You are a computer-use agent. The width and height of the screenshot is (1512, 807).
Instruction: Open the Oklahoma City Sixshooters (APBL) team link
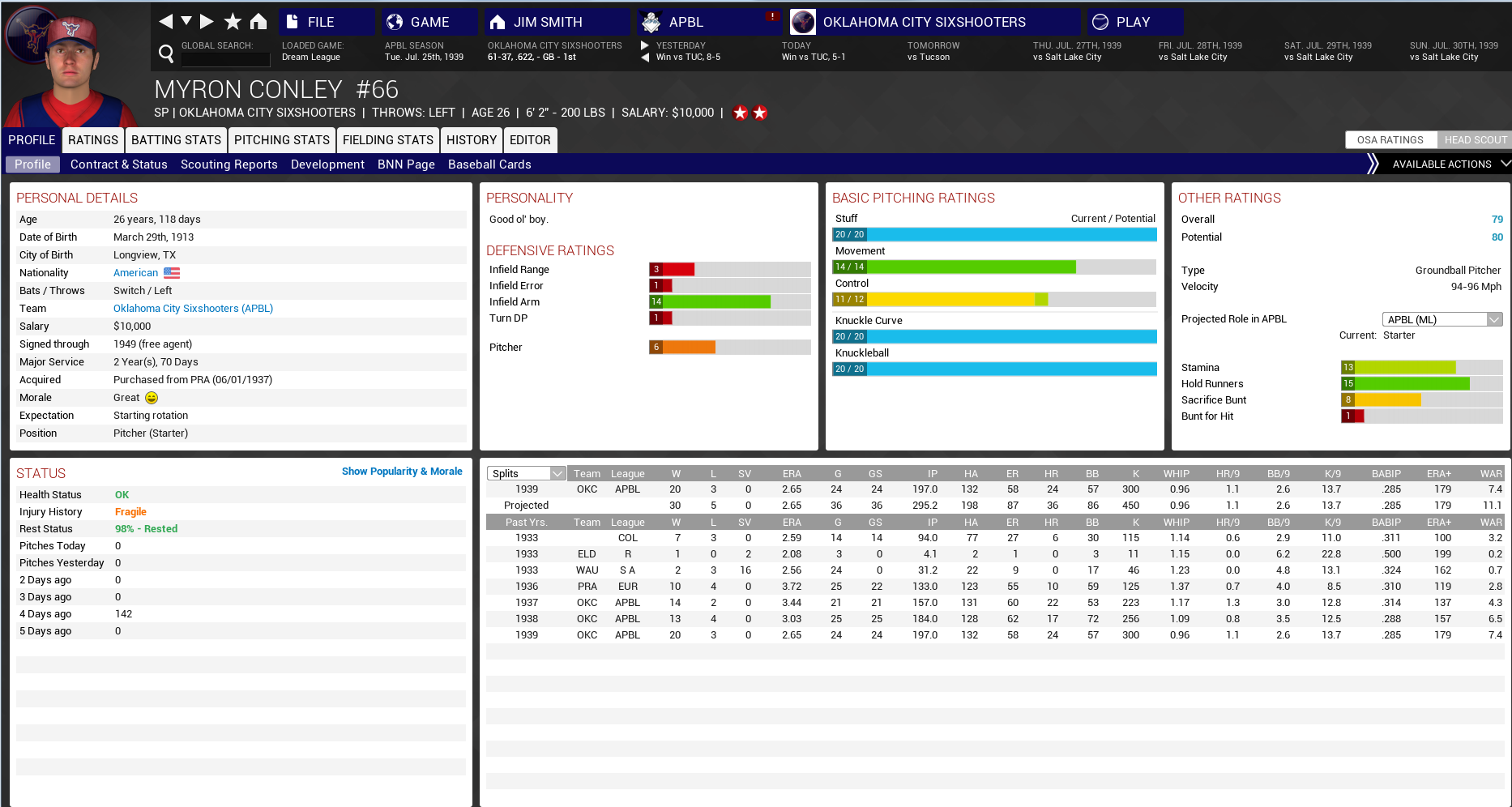(193, 309)
